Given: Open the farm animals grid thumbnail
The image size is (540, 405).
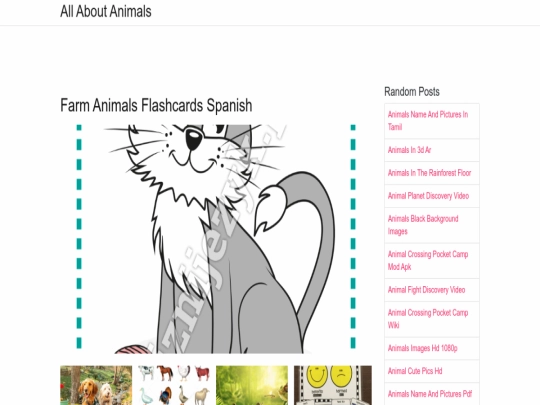Looking at the screenshot, I should point(174,385).
